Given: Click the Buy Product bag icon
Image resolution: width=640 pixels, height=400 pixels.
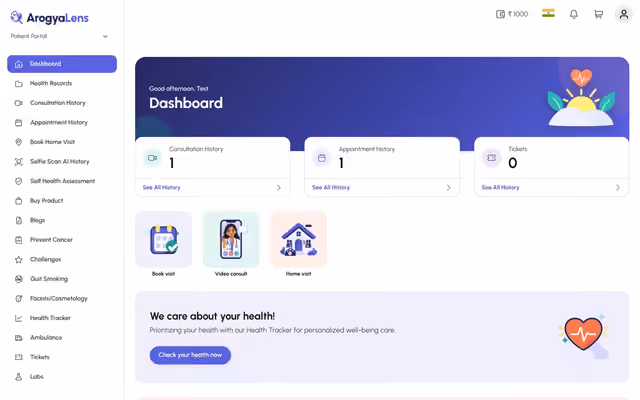Looking at the screenshot, I should click(18, 201).
